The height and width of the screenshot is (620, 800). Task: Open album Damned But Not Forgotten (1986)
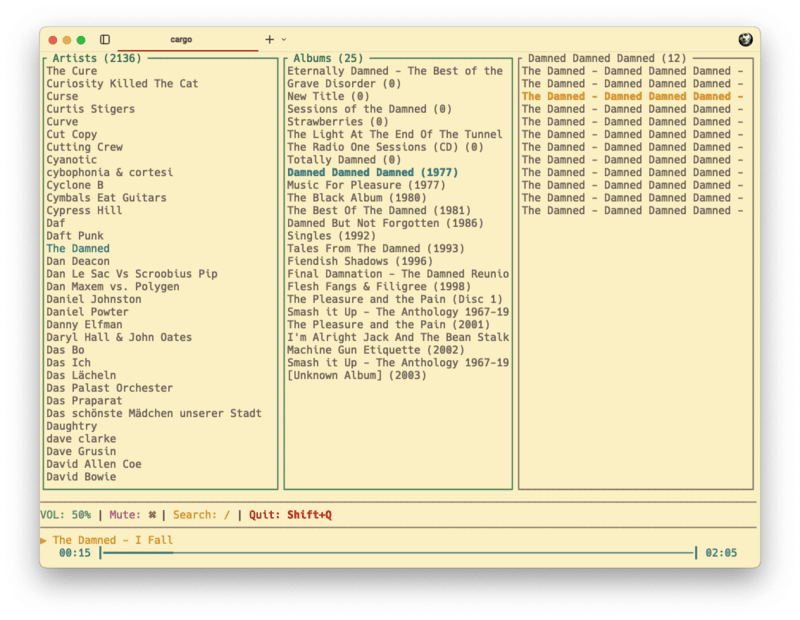386,224
